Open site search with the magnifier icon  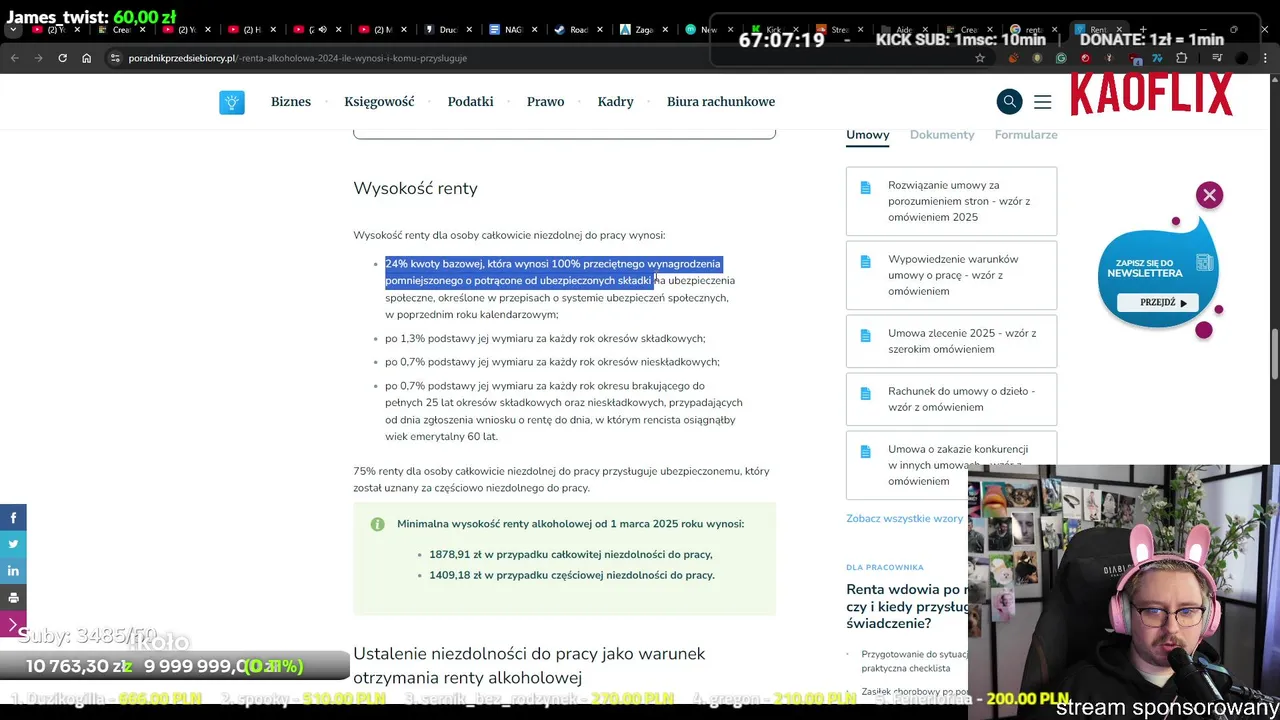click(1009, 101)
